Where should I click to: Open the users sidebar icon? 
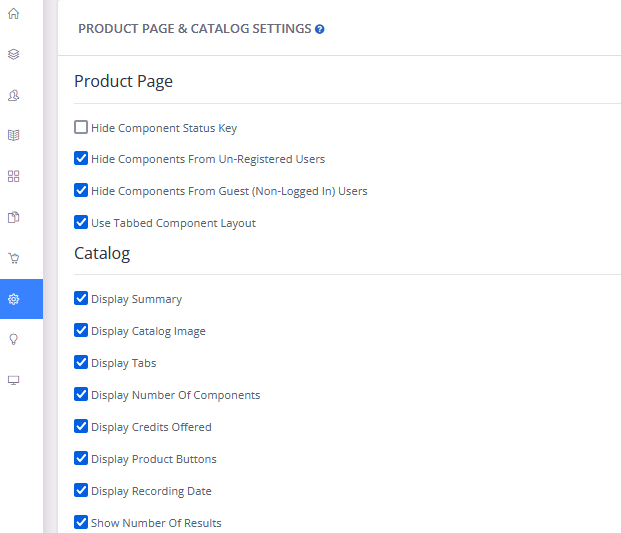[13, 95]
